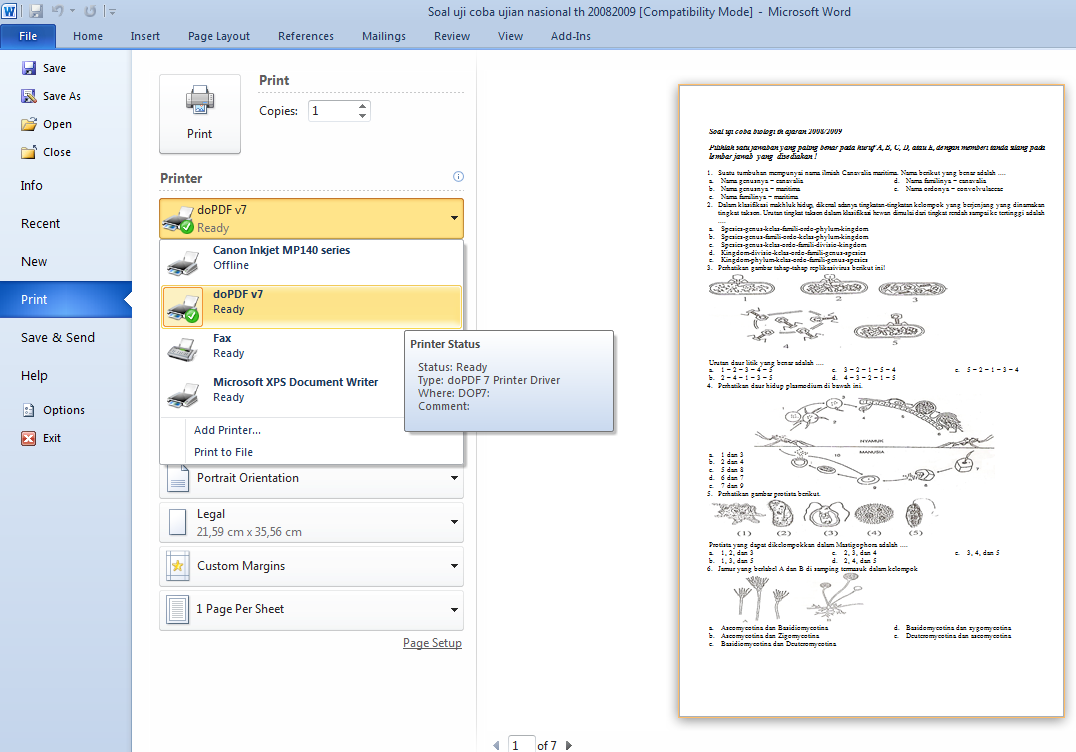This screenshot has height=752, width=1076.
Task: Click the red Exit icon in the sidebar
Action: coord(29,438)
